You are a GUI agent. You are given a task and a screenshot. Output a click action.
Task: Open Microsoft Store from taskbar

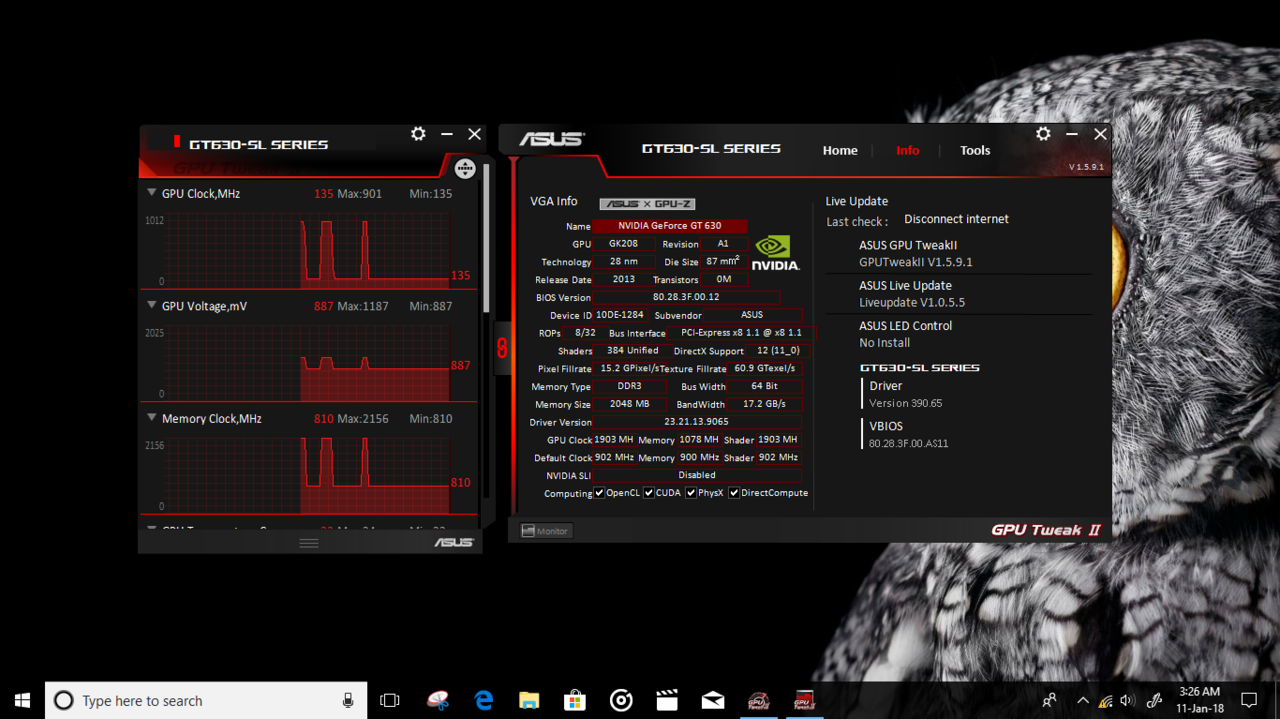pyautogui.click(x=574, y=700)
